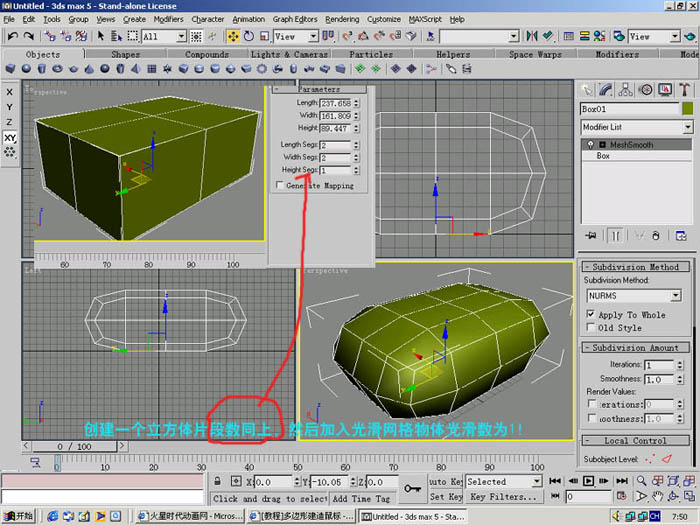Click the Set Key button

(446, 496)
